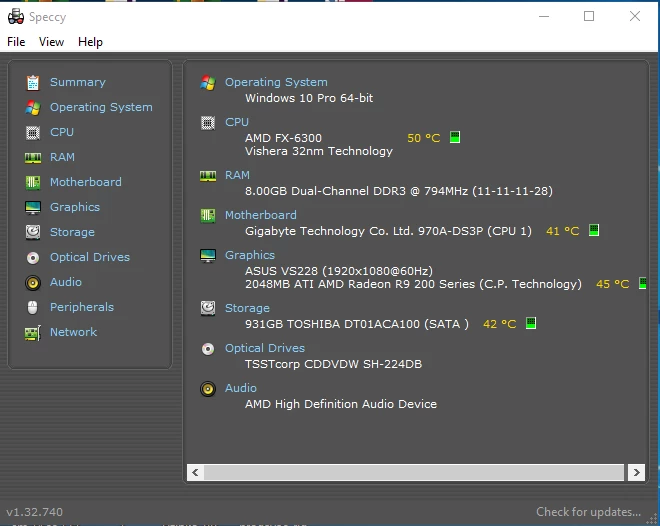The height and width of the screenshot is (526, 660).
Task: Click the Windows flag icon in summary pane
Action: click(208, 82)
